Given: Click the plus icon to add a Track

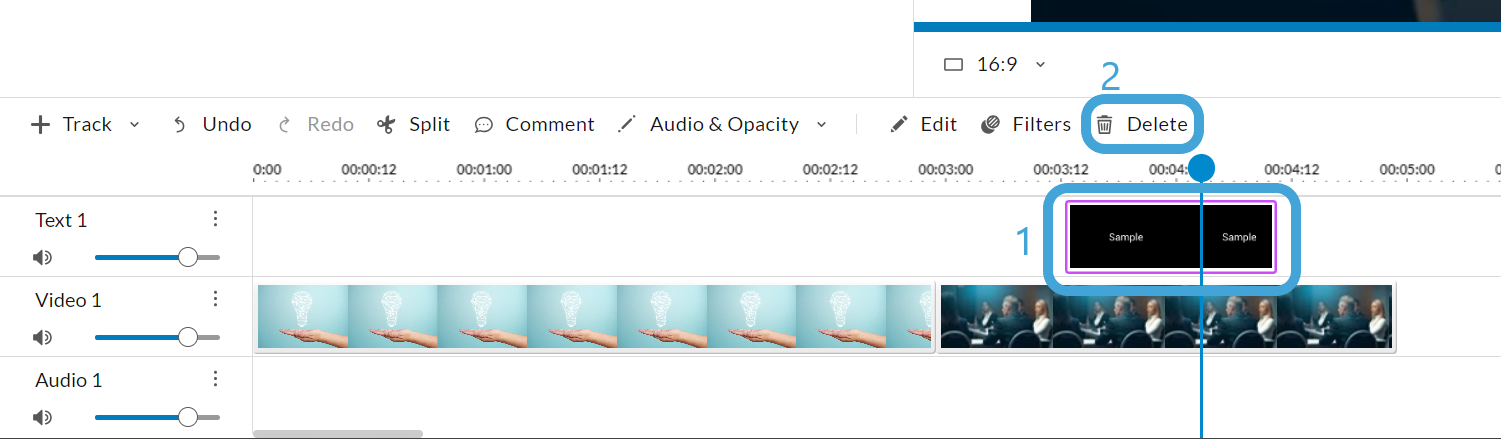Looking at the screenshot, I should 40,125.
